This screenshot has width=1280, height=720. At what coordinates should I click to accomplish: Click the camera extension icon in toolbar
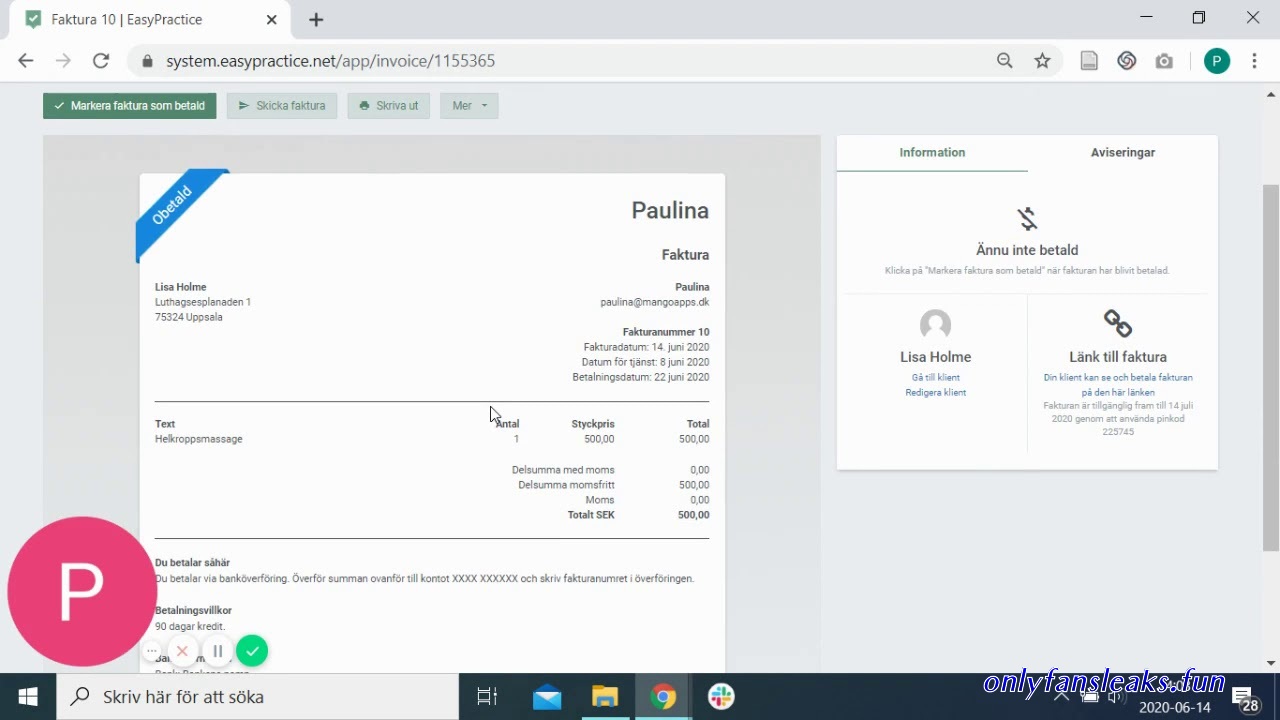[x=1164, y=61]
